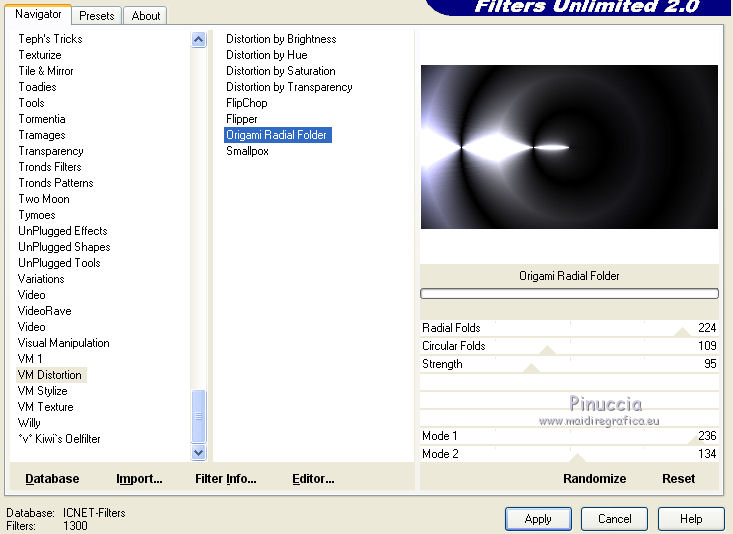
Task: Click the Cancel button
Action: coord(614,519)
